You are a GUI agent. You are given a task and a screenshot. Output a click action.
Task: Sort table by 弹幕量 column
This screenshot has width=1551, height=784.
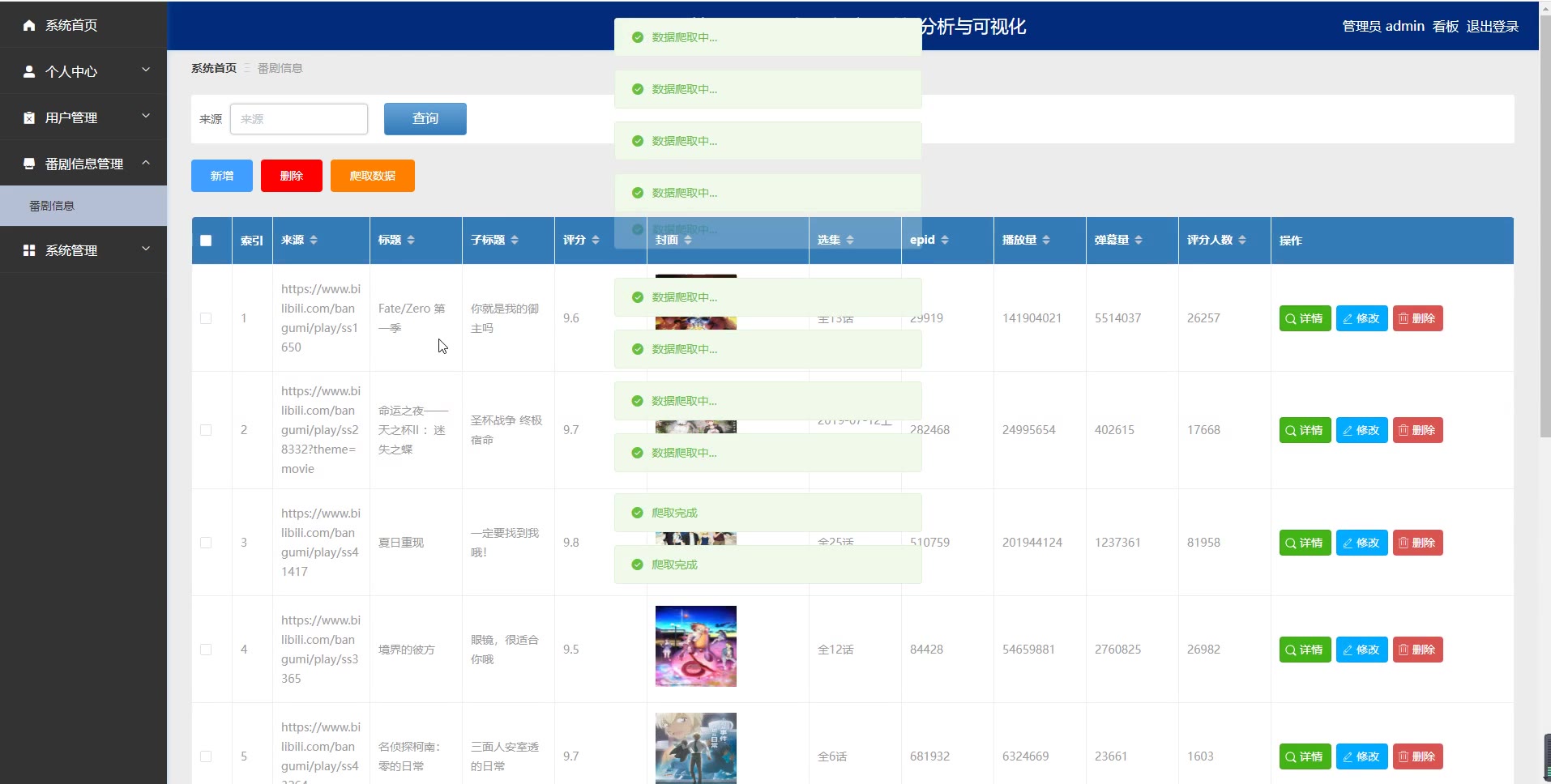1139,240
